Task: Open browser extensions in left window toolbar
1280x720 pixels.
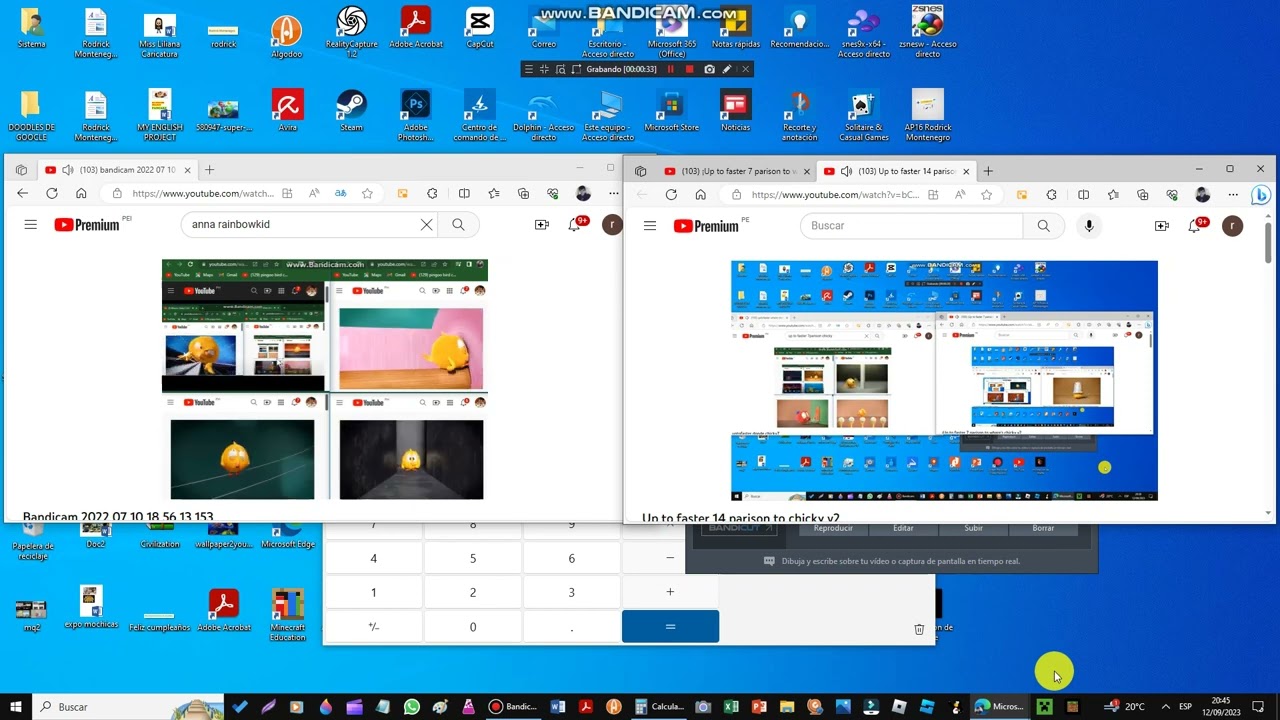Action: (x=432, y=194)
